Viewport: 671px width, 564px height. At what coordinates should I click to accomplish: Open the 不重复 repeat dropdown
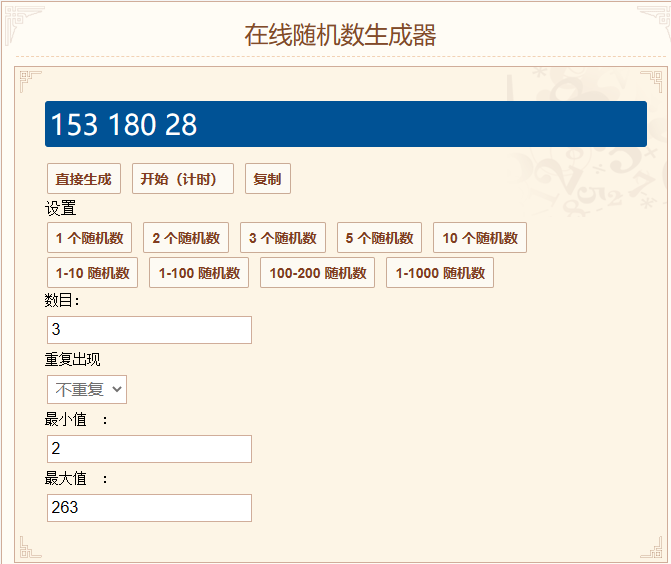[87, 389]
